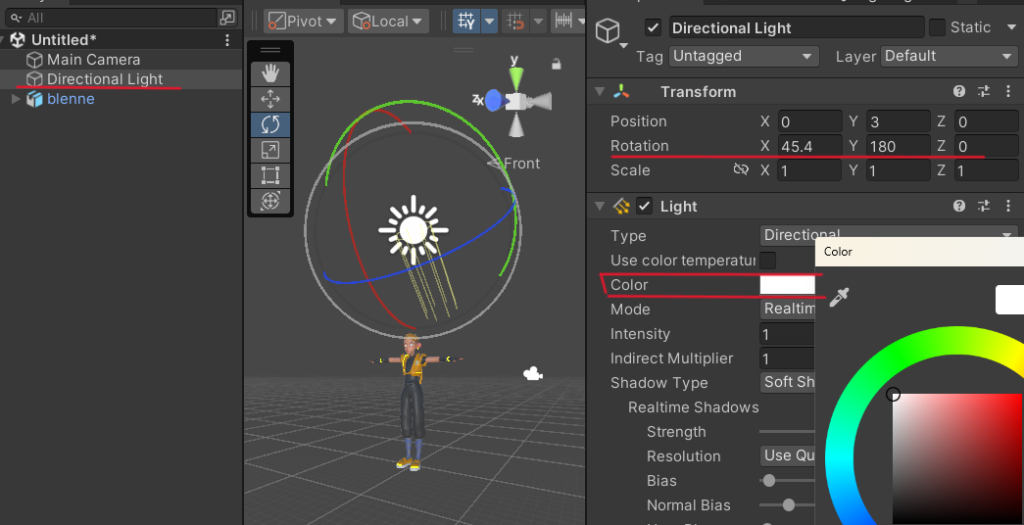
Task: Select Directional Light in hierarchy
Action: point(104,79)
